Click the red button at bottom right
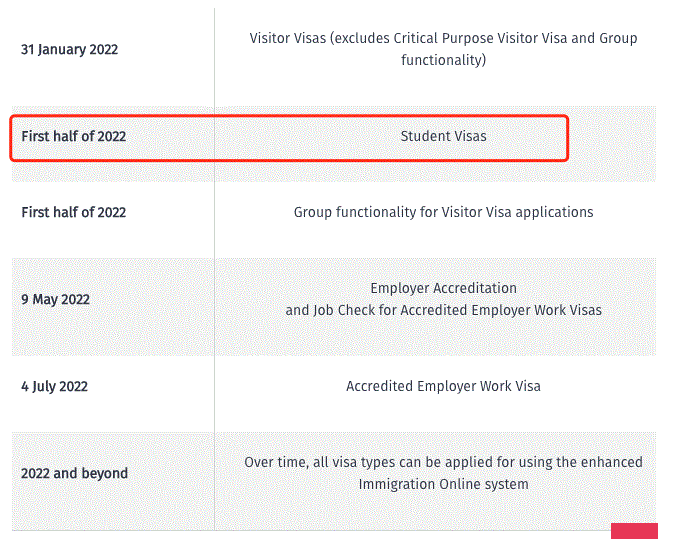Viewport: 678px width, 559px height. pyautogui.click(x=634, y=531)
